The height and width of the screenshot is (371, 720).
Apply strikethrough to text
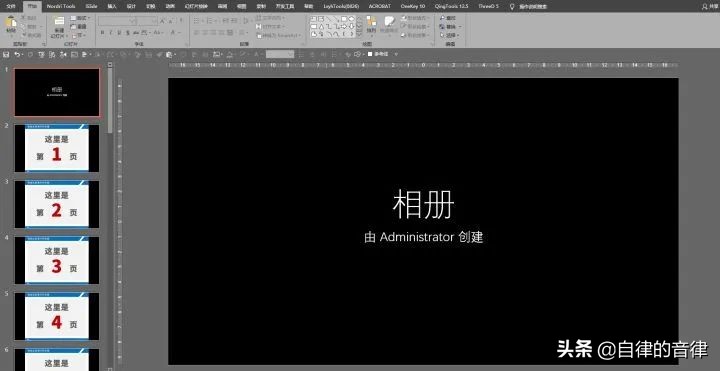coord(136,33)
